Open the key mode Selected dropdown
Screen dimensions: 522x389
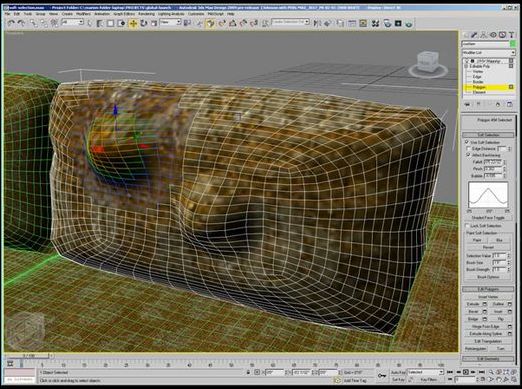[x=425, y=372]
